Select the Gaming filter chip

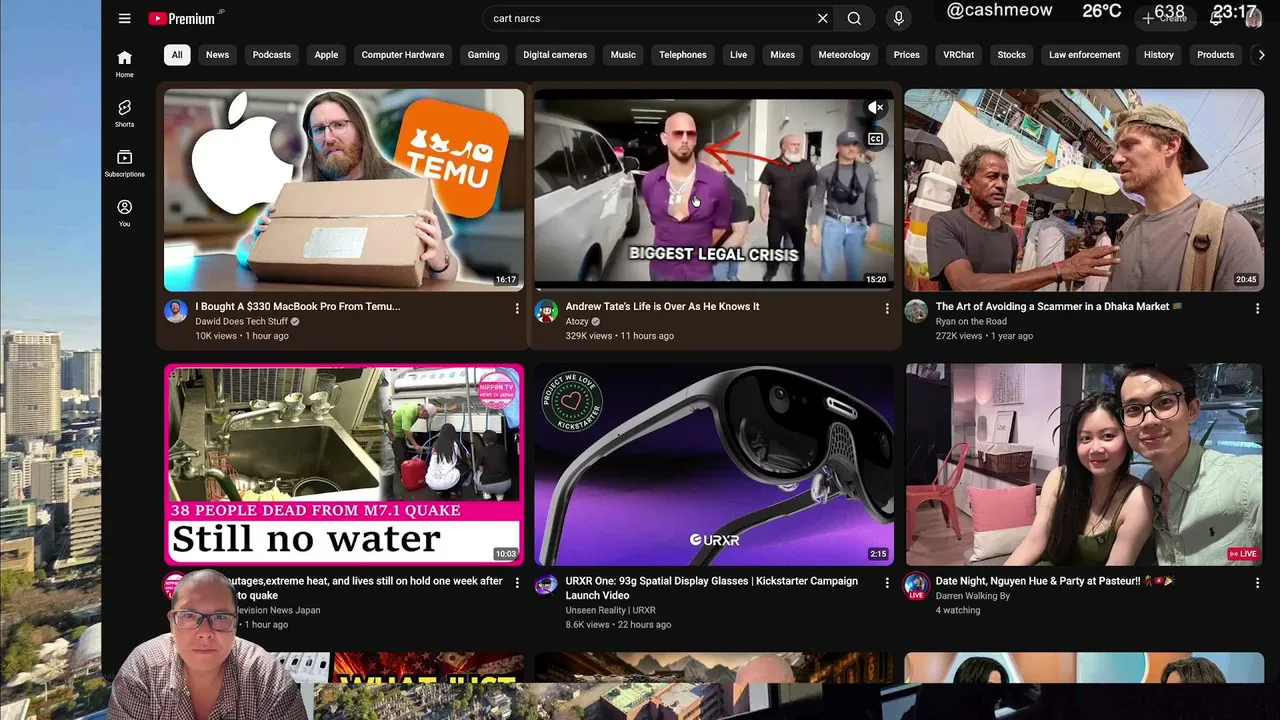[484, 55]
